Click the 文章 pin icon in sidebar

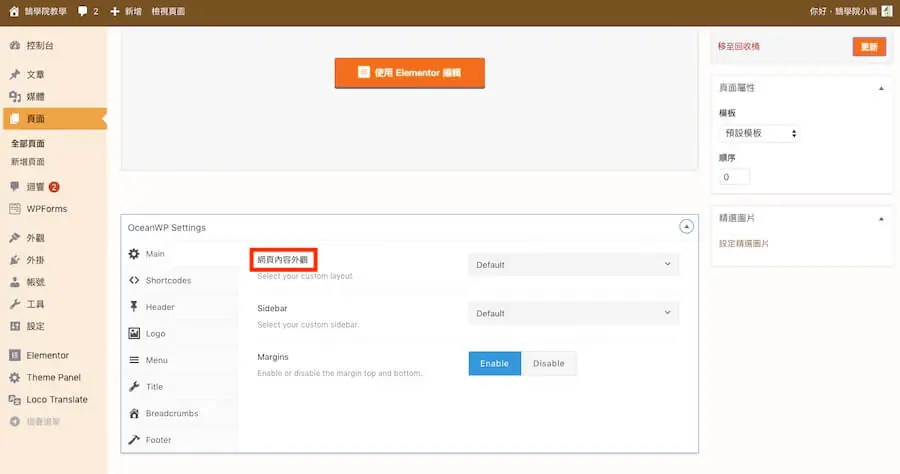(x=15, y=75)
